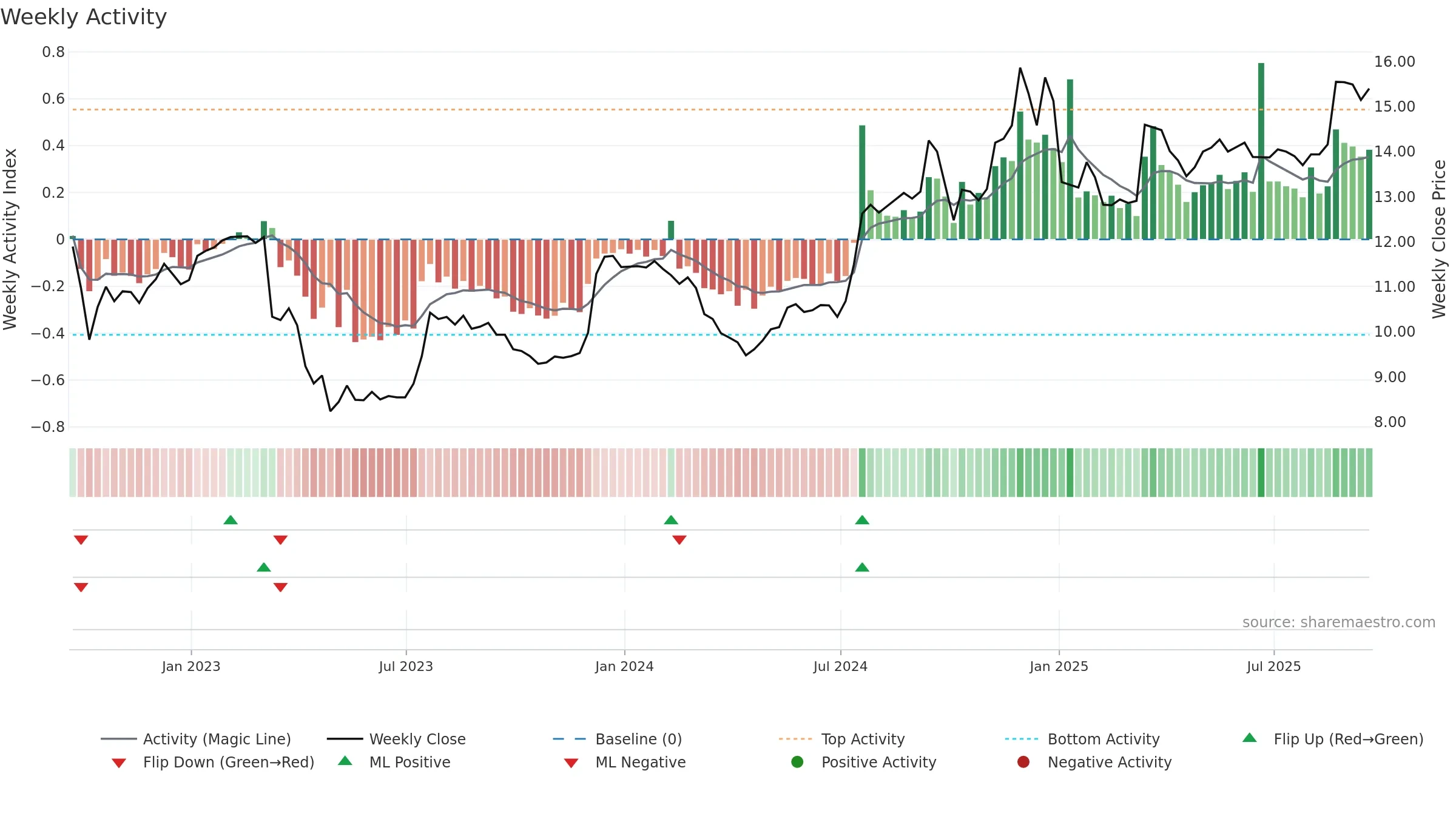The width and height of the screenshot is (1456, 819).
Task: Click the tallest green bar near Jul 2025
Action: (x=1261, y=151)
